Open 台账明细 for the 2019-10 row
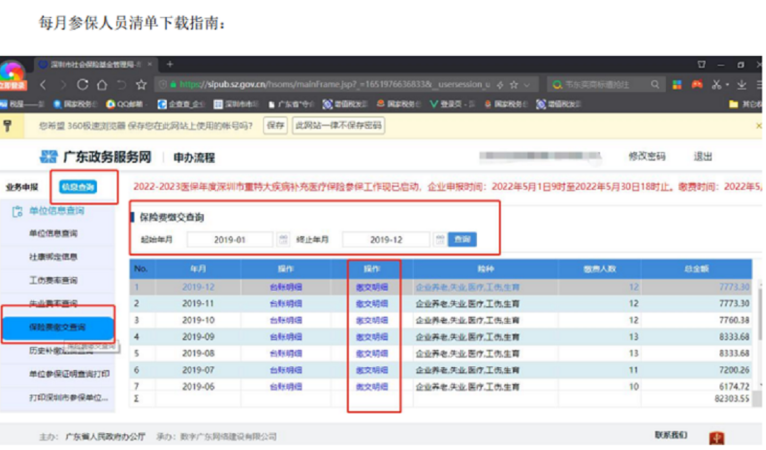Viewport: 766px width, 450px height. click(286, 320)
